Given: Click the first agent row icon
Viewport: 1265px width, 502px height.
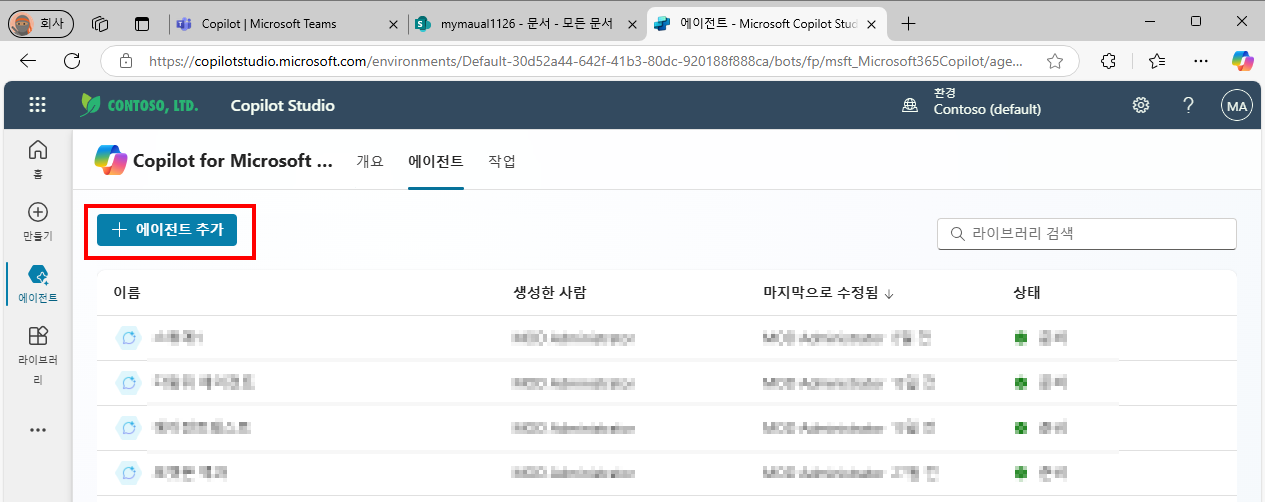Looking at the screenshot, I should (x=128, y=338).
